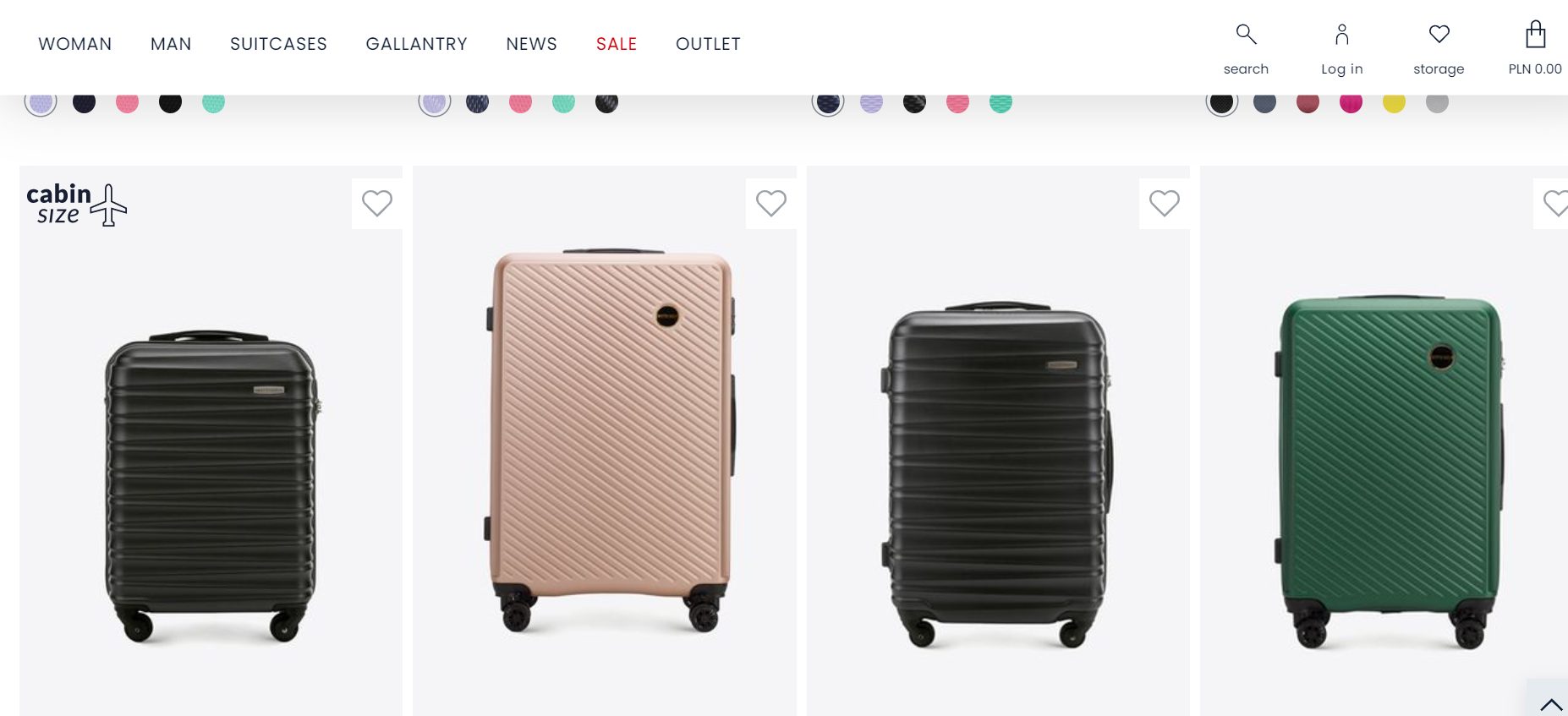
Task: Choose the magenta color swatch
Action: click(1351, 103)
